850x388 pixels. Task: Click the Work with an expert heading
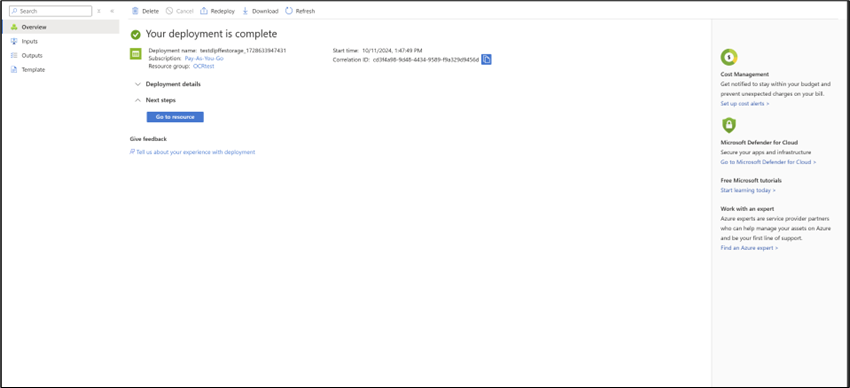(747, 209)
